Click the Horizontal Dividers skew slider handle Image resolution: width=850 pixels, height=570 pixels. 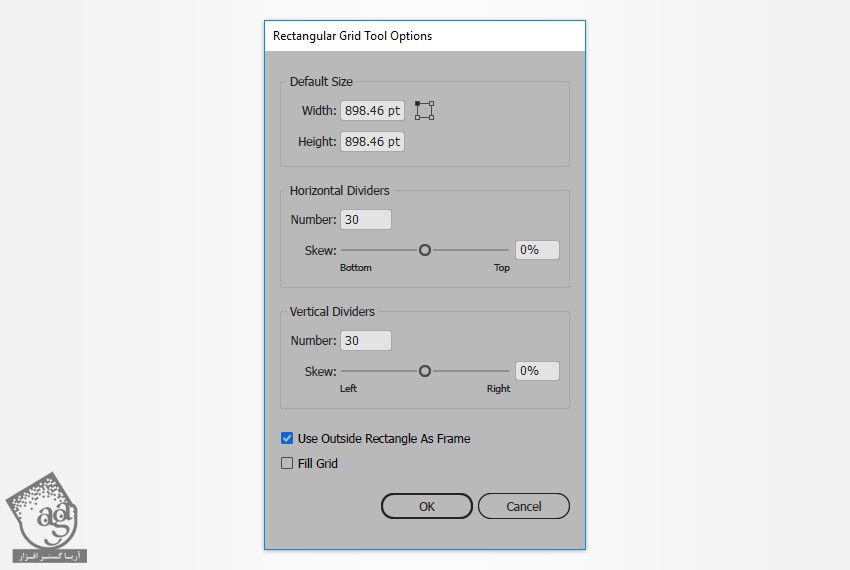tap(425, 250)
